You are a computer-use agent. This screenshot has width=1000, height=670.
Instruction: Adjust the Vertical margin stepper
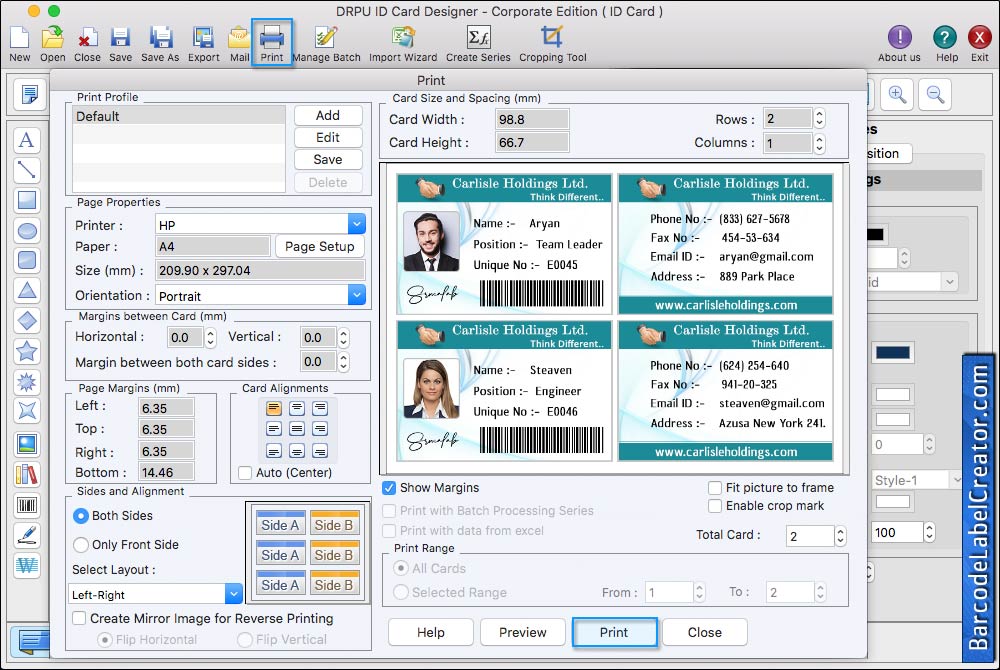pyautogui.click(x=343, y=337)
